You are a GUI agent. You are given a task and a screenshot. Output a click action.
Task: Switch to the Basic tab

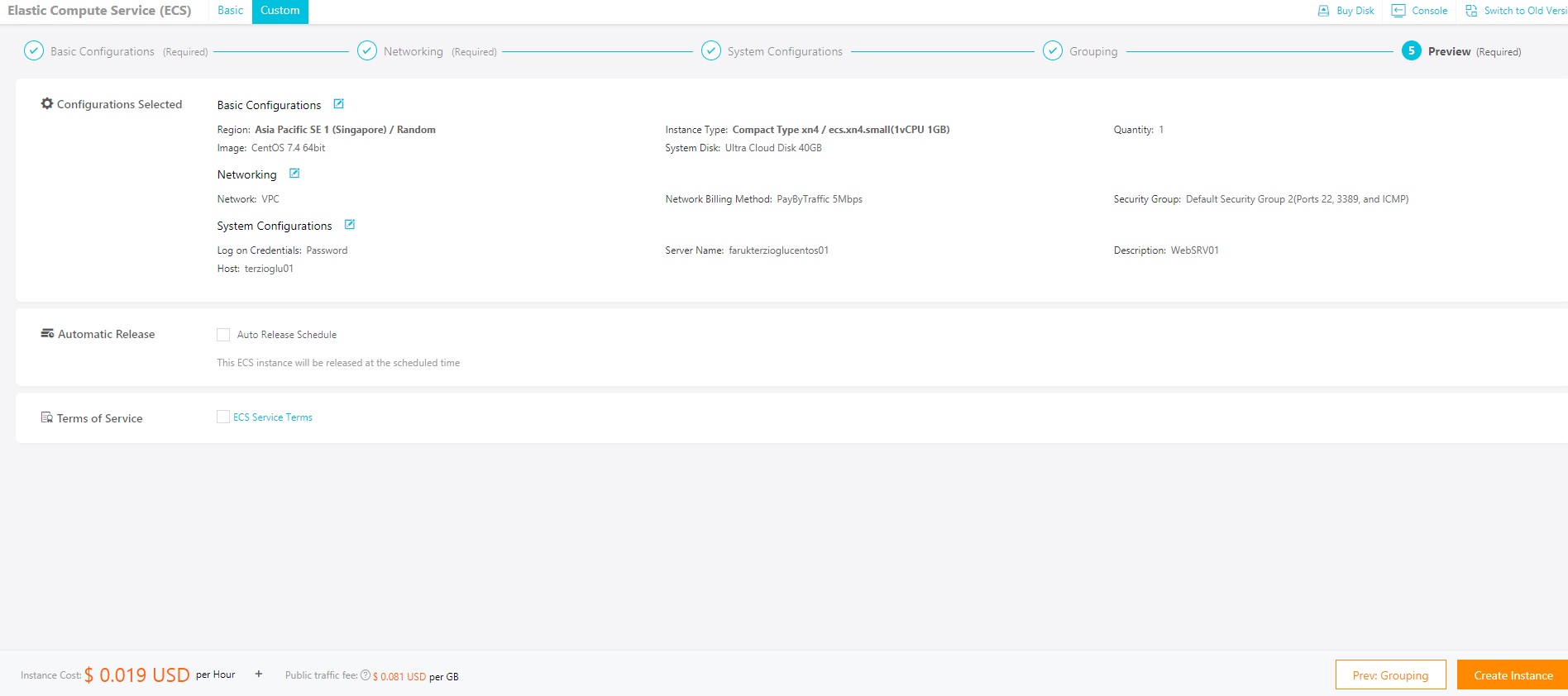click(231, 11)
